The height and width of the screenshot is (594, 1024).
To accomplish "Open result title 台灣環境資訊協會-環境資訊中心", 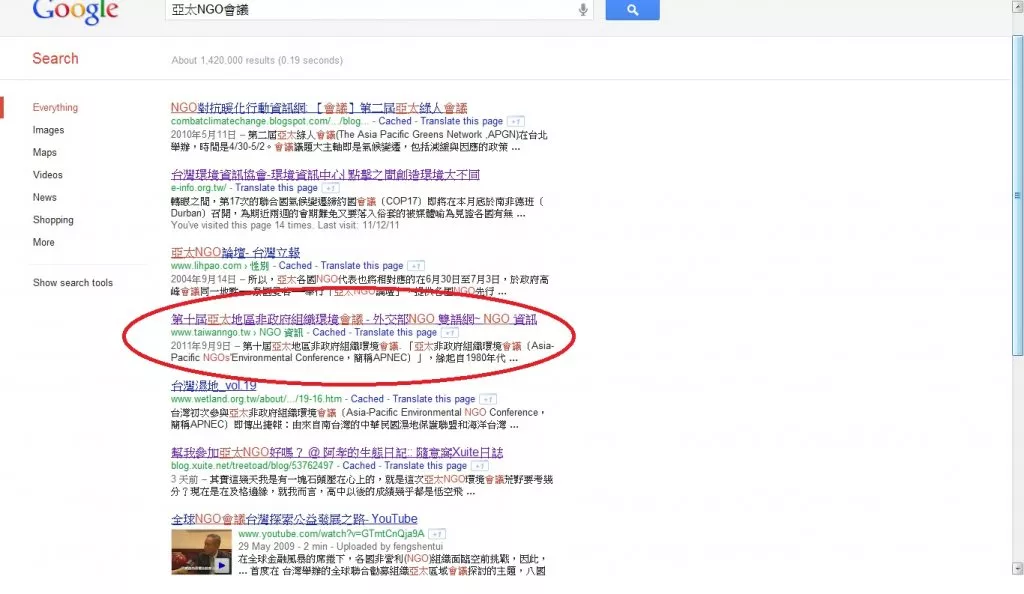I will click(x=325, y=174).
